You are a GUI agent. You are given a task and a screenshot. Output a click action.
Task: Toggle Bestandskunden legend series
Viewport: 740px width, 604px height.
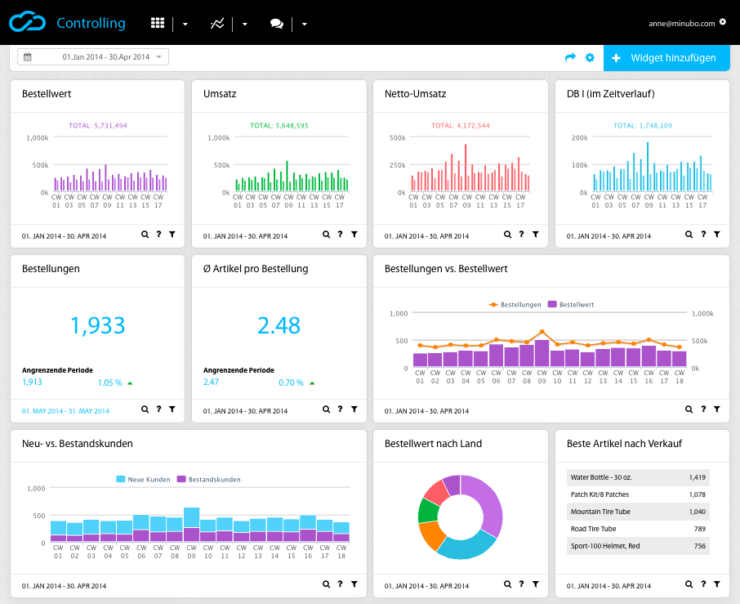click(209, 479)
